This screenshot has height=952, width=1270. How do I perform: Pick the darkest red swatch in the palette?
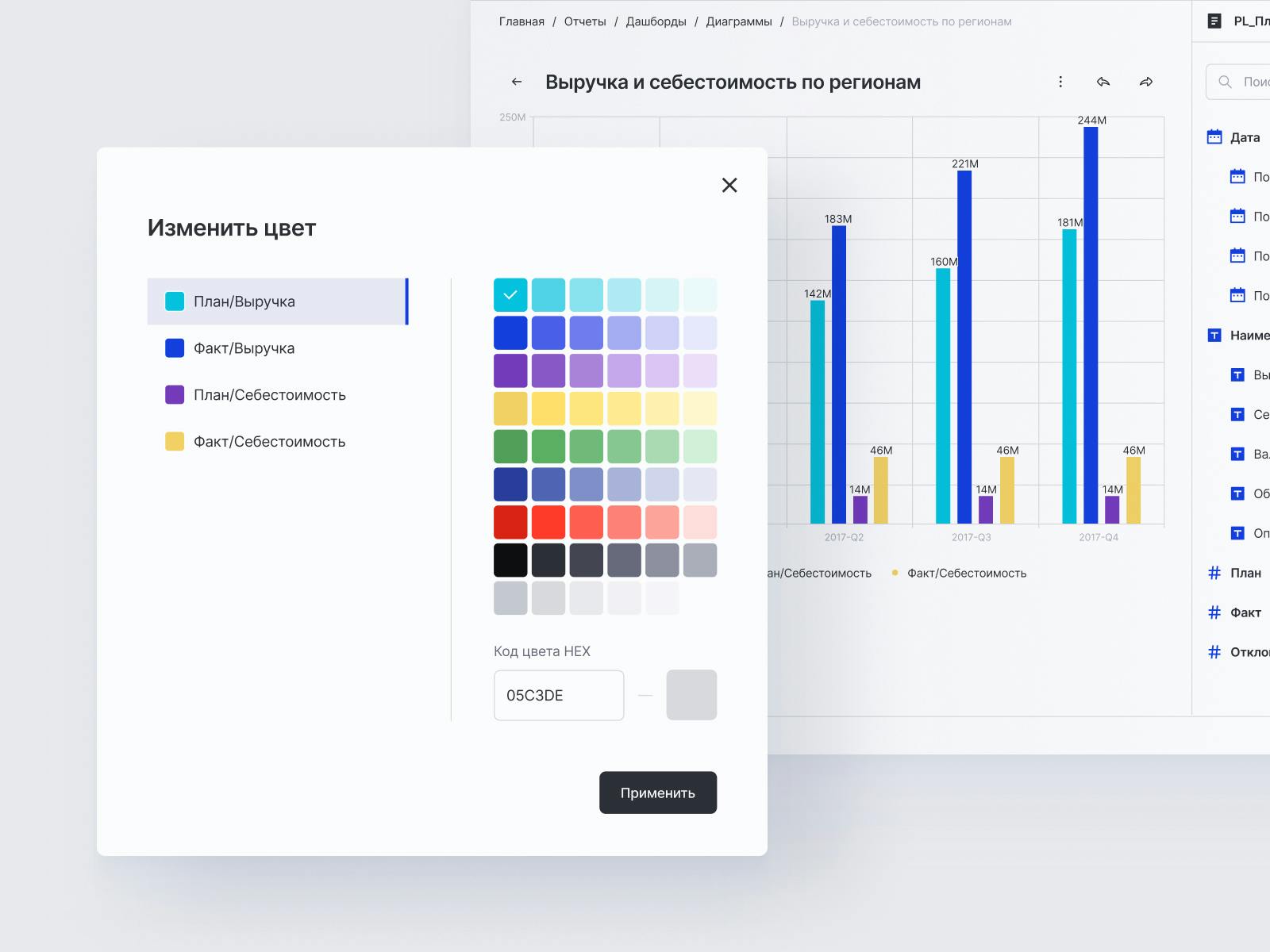[510, 522]
